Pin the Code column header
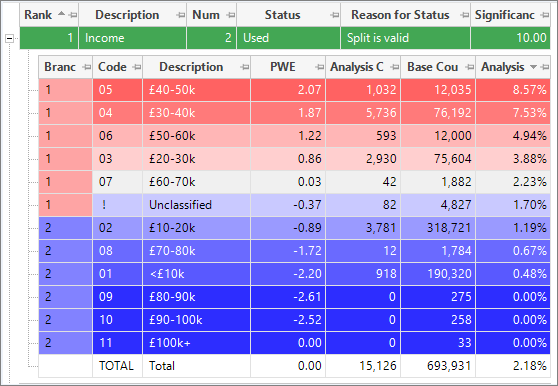558x386 pixels. [137, 67]
